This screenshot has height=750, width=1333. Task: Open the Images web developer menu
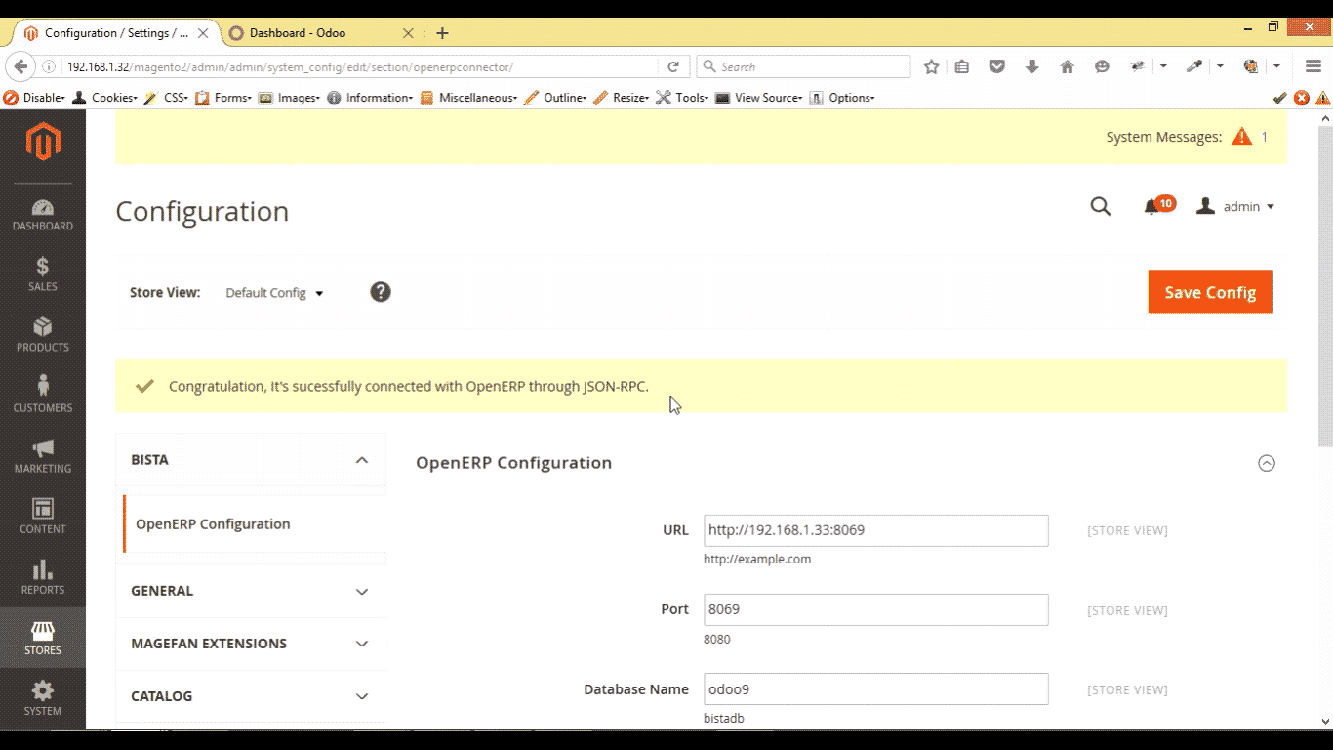point(289,98)
